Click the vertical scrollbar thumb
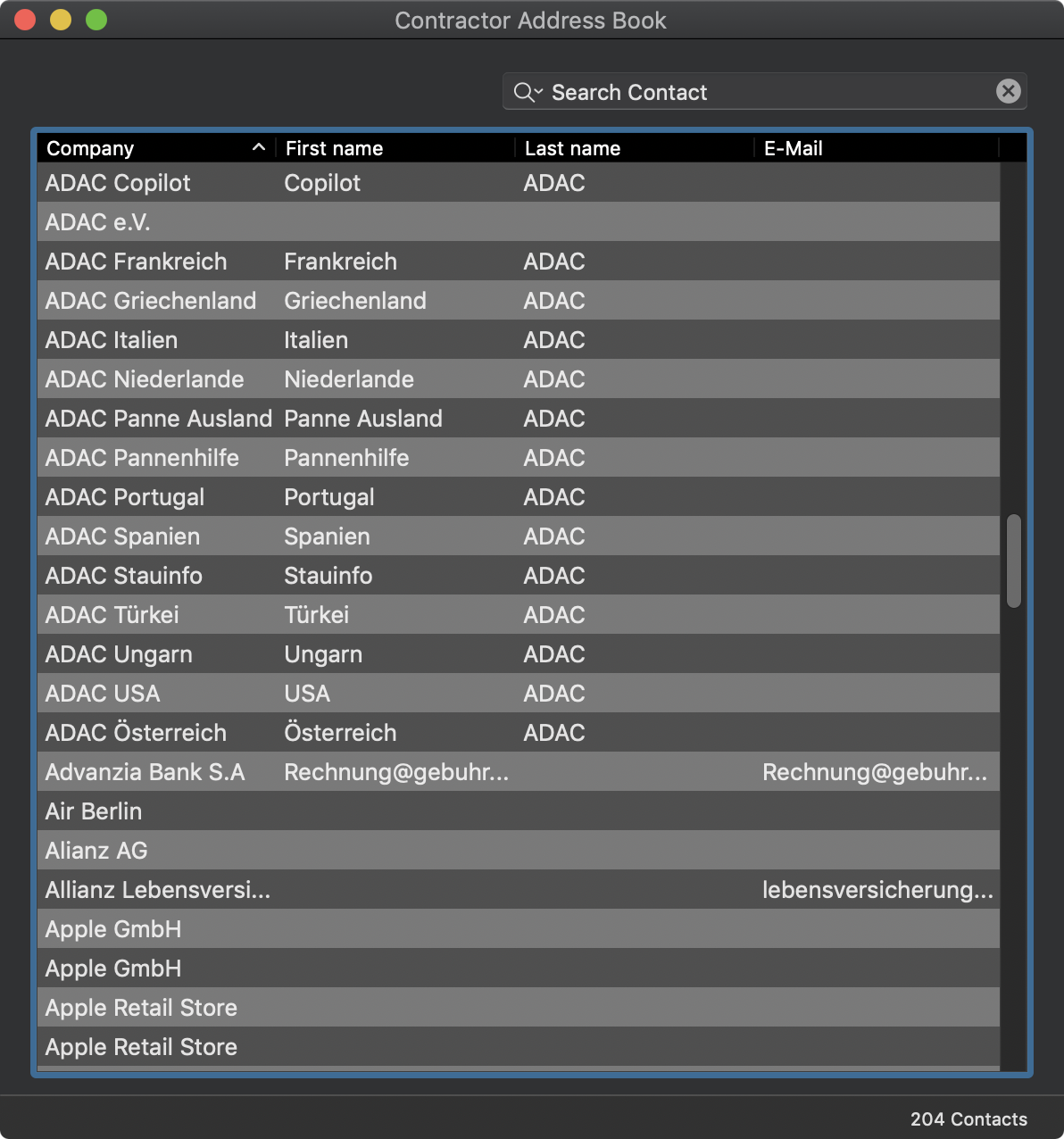Screen dimensions: 1064x1139 point(1013,561)
